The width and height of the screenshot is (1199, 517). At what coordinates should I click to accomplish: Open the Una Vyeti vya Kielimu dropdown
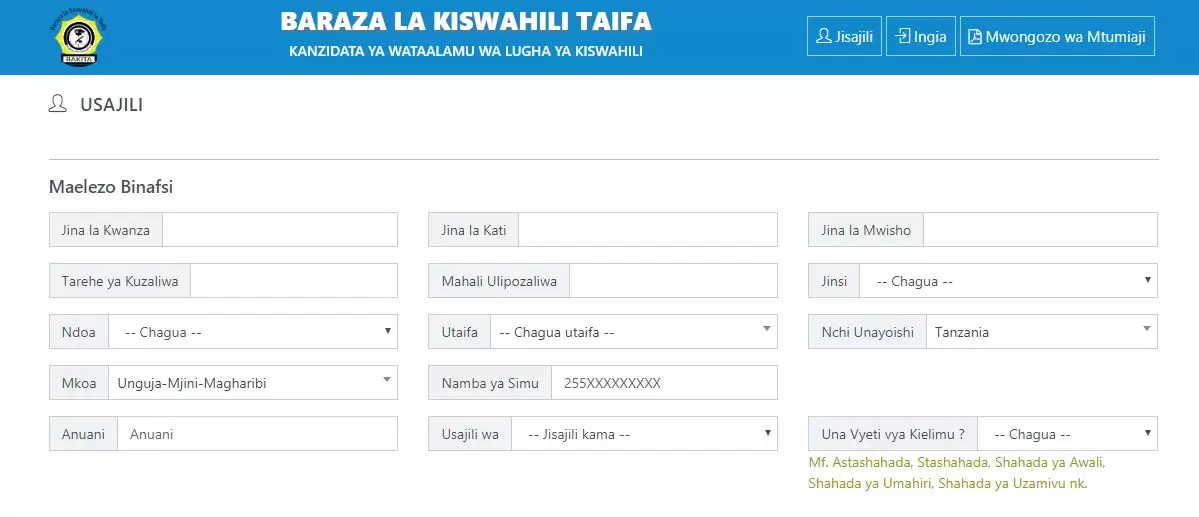coord(1067,434)
